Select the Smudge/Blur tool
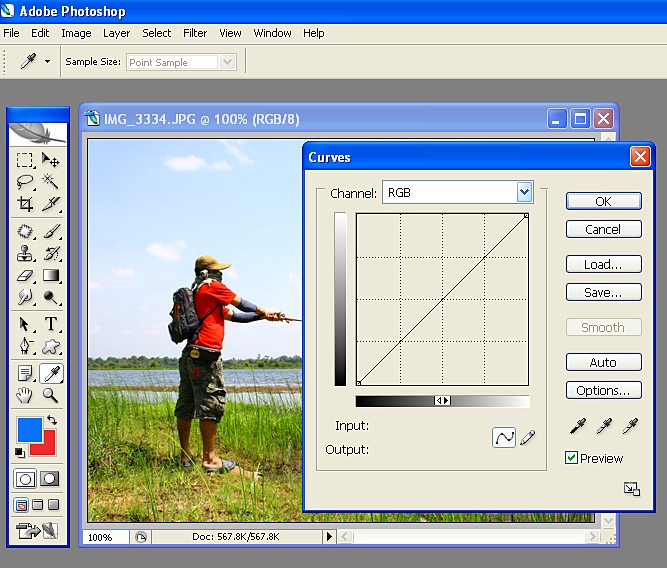Viewport: 667px width, 568px height. 25,297
